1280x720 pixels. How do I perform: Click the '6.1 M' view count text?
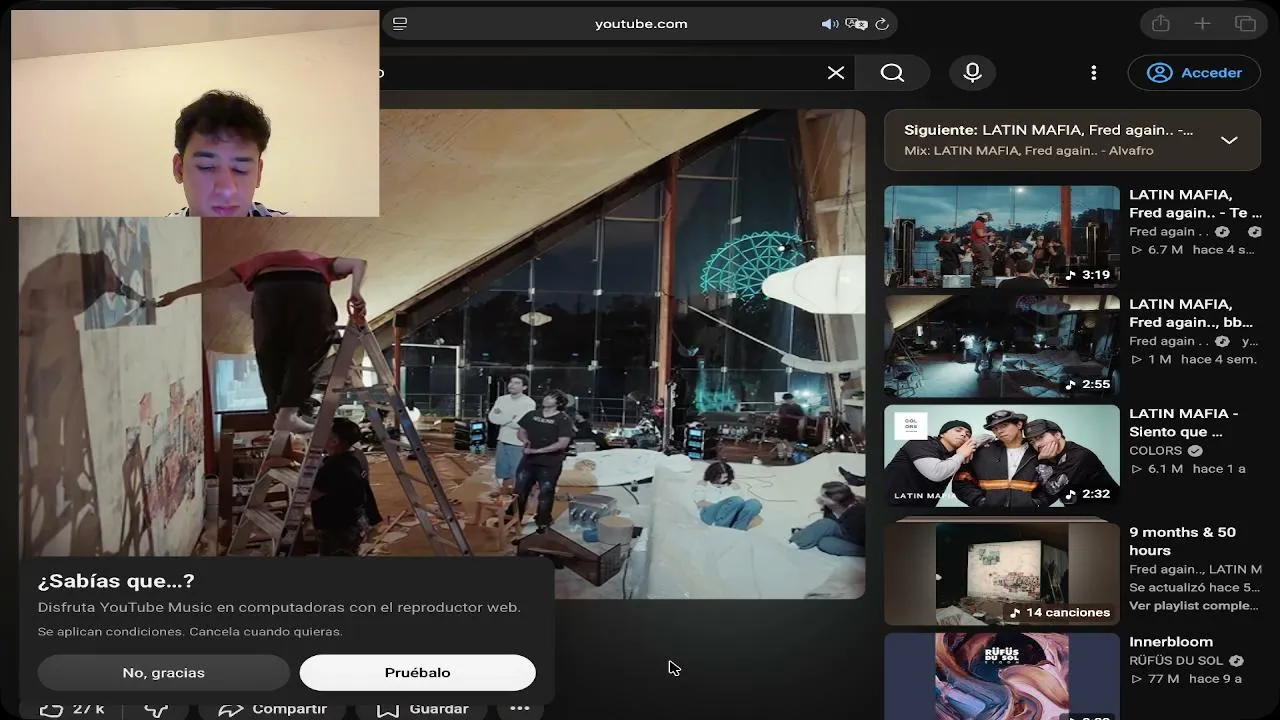(1164, 469)
